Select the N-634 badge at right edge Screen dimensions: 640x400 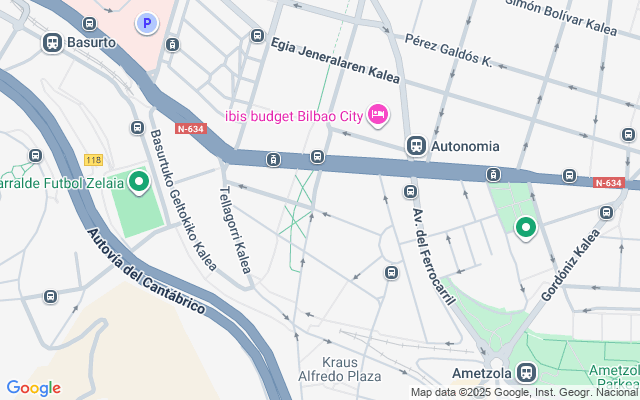(609, 183)
